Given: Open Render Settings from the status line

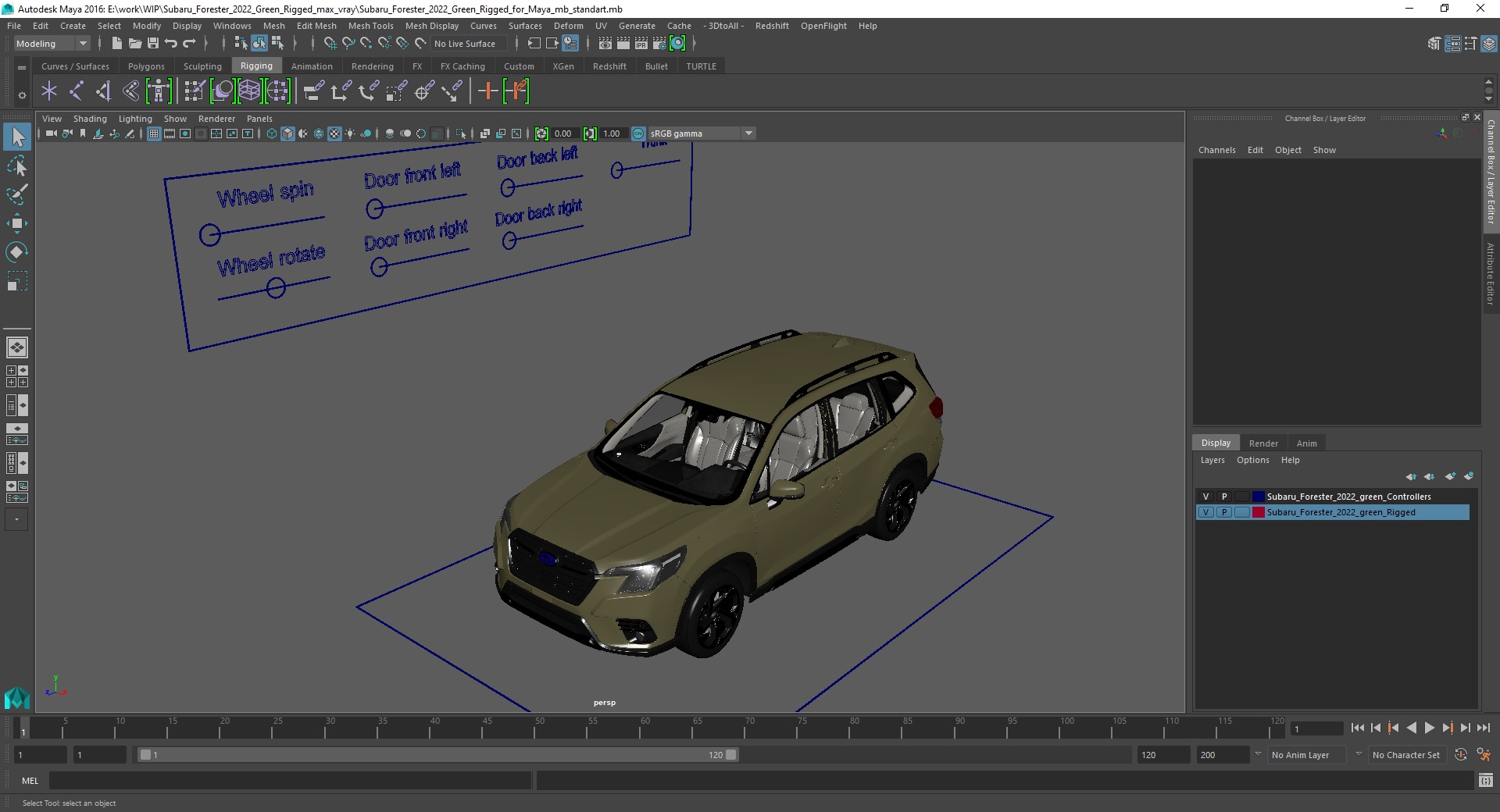Looking at the screenshot, I should point(659,44).
